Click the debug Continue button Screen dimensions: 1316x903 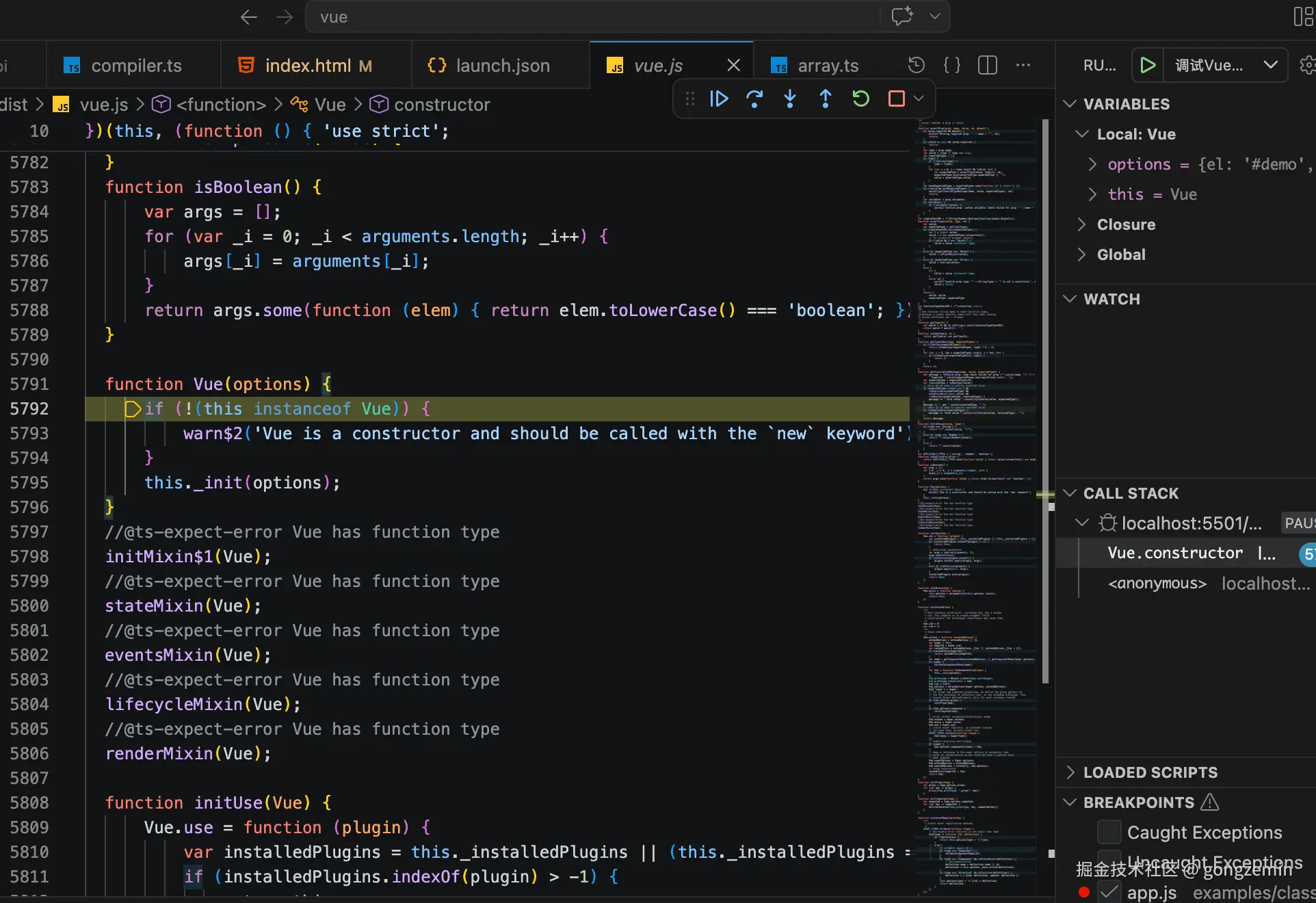[719, 99]
